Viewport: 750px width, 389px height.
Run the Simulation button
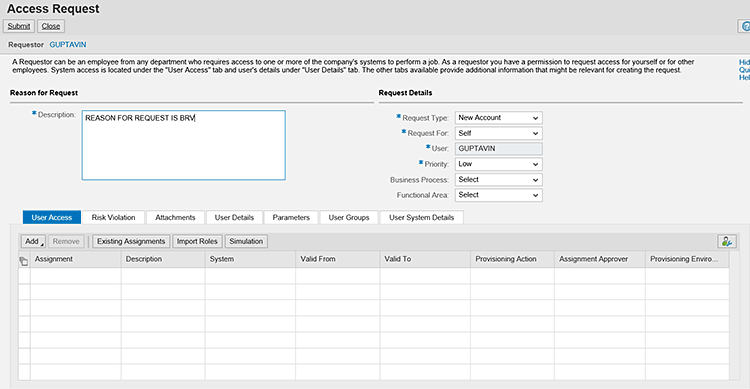pyautogui.click(x=246, y=242)
